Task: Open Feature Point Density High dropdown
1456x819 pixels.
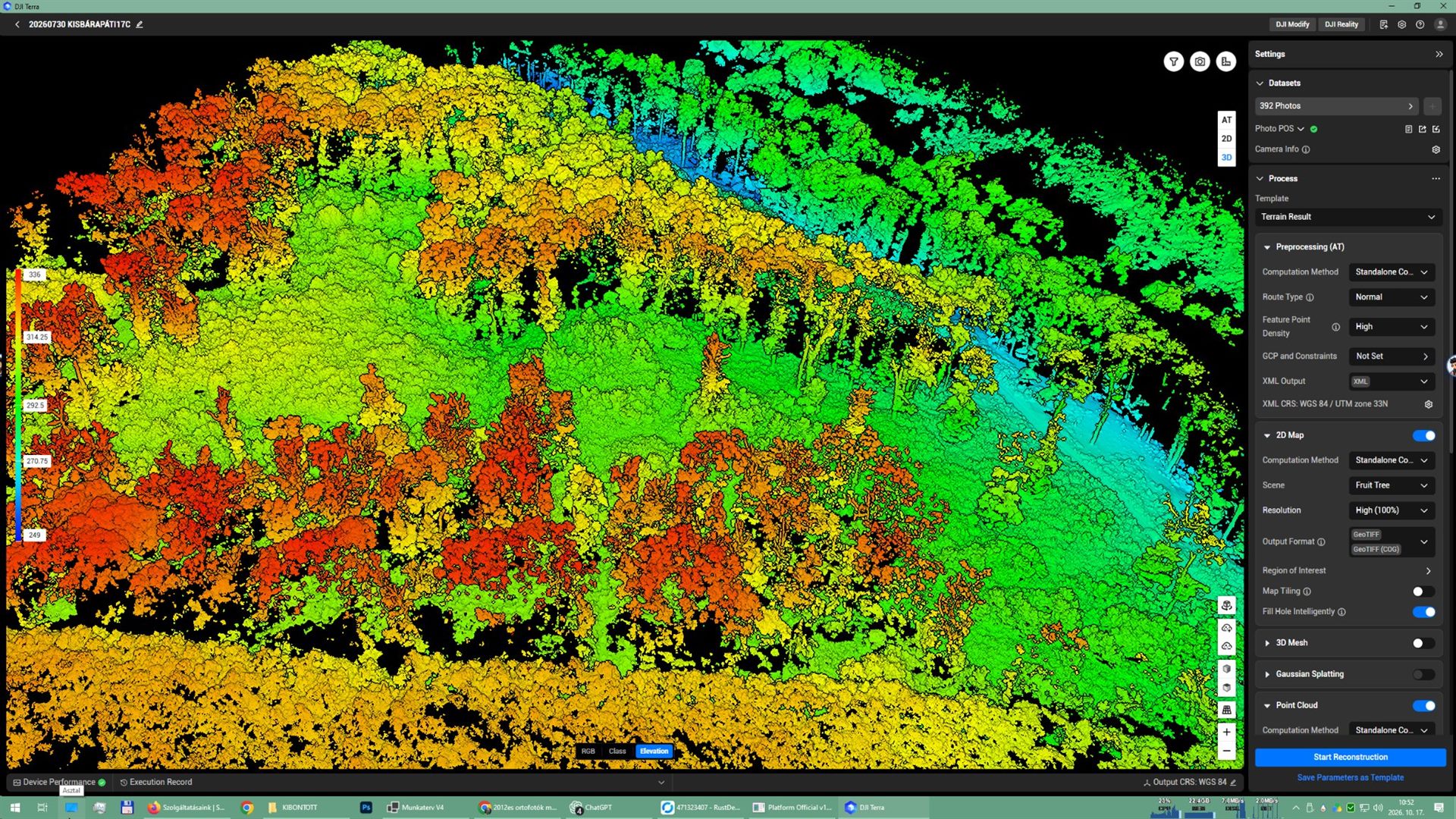Action: point(1392,327)
